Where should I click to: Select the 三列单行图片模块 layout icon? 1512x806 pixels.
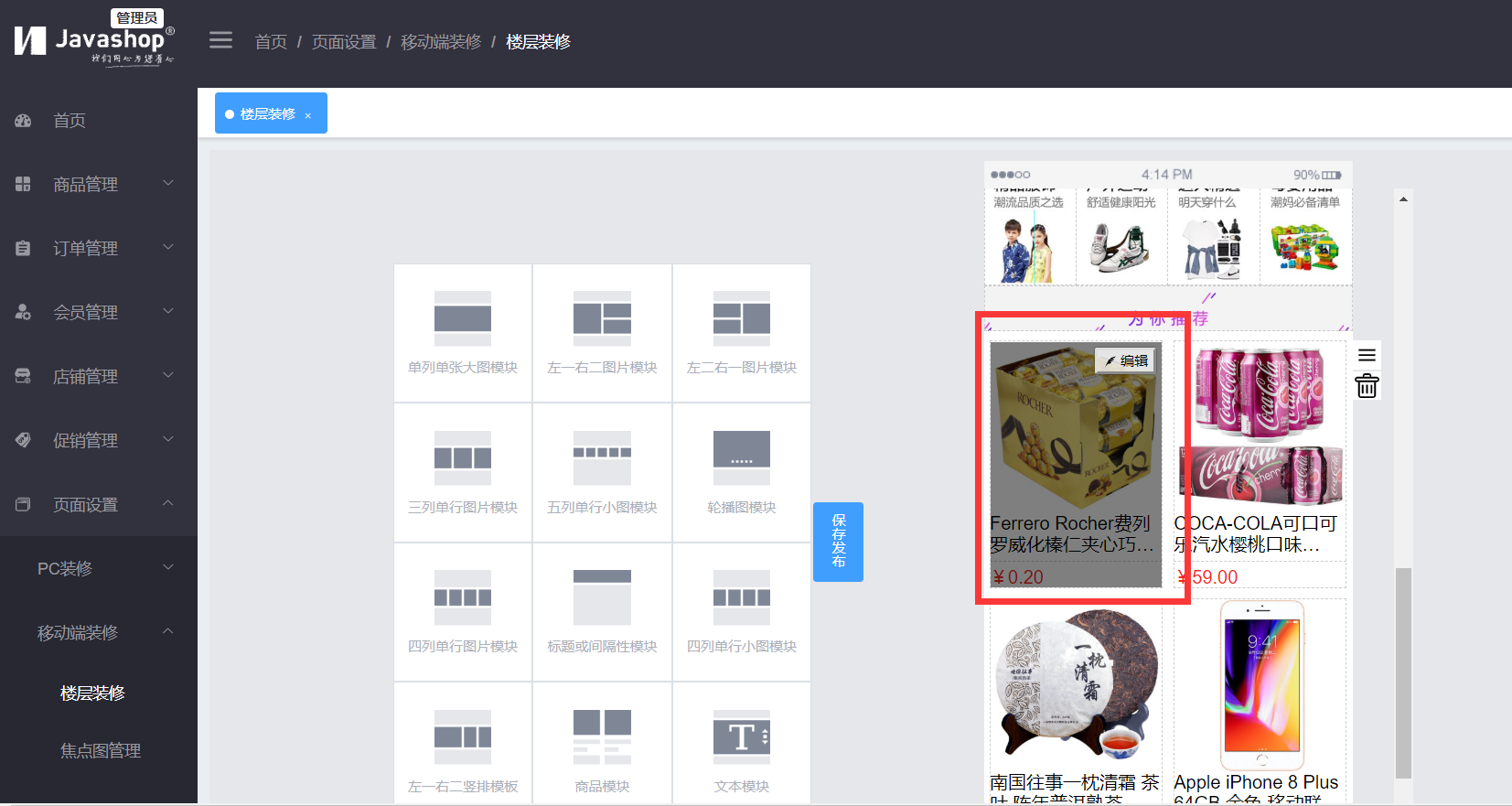[463, 457]
